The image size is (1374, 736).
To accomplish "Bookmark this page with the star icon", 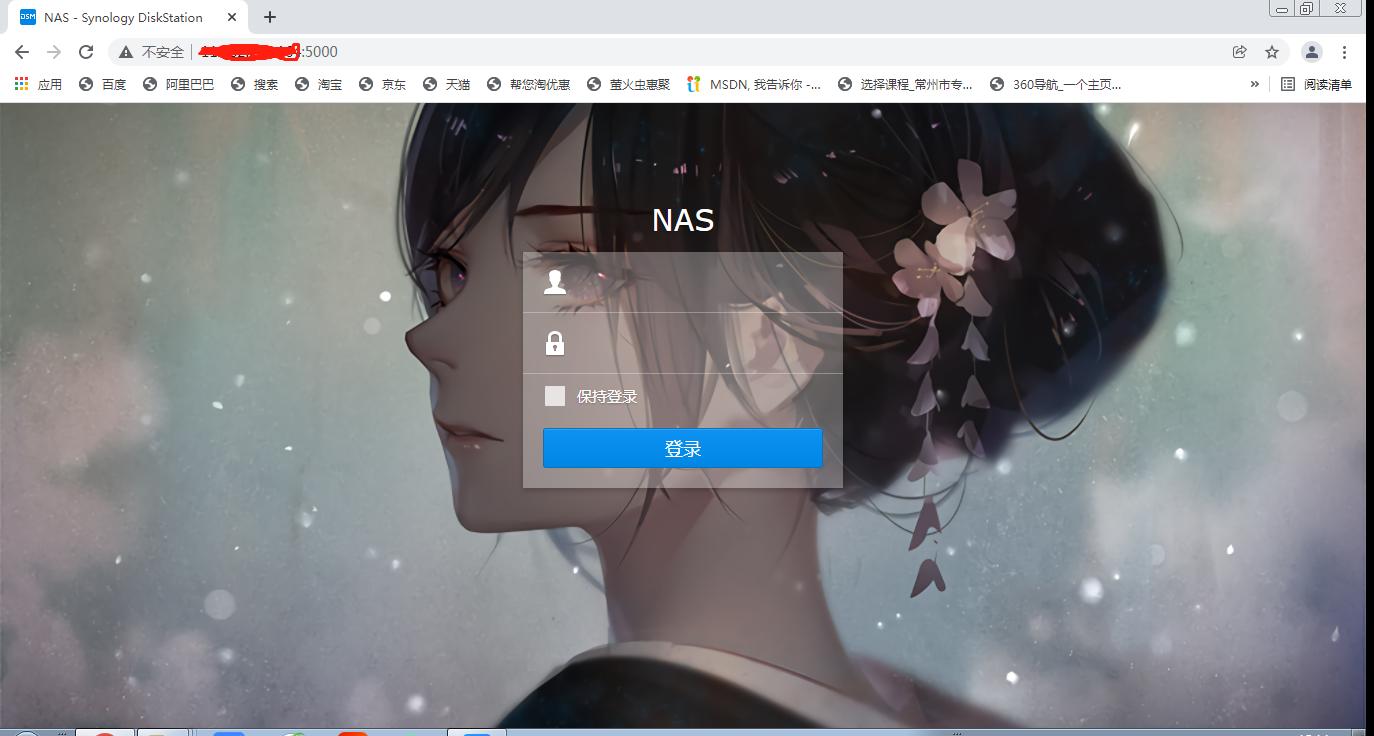I will click(x=1272, y=51).
